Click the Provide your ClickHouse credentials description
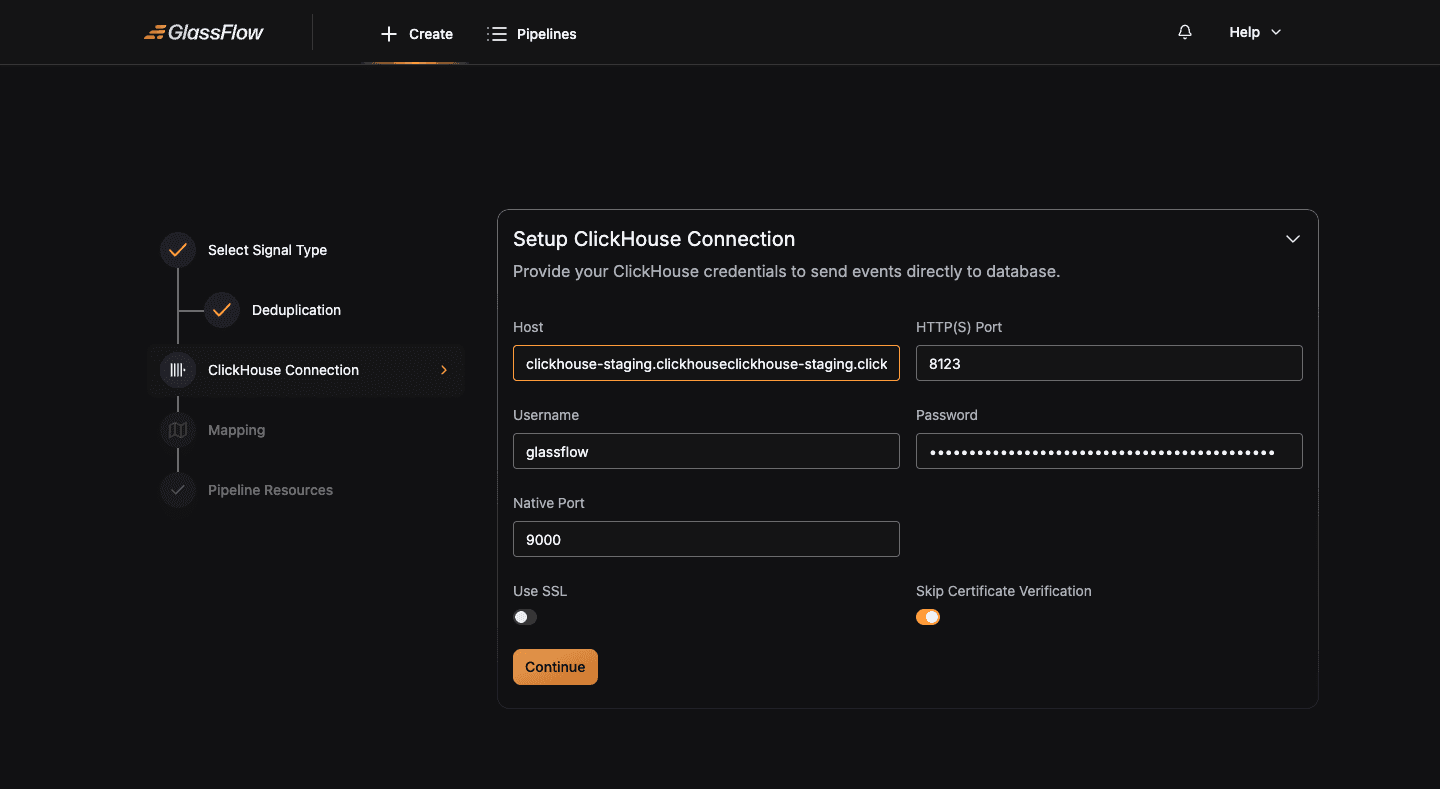Image resolution: width=1440 pixels, height=789 pixels. (786, 271)
